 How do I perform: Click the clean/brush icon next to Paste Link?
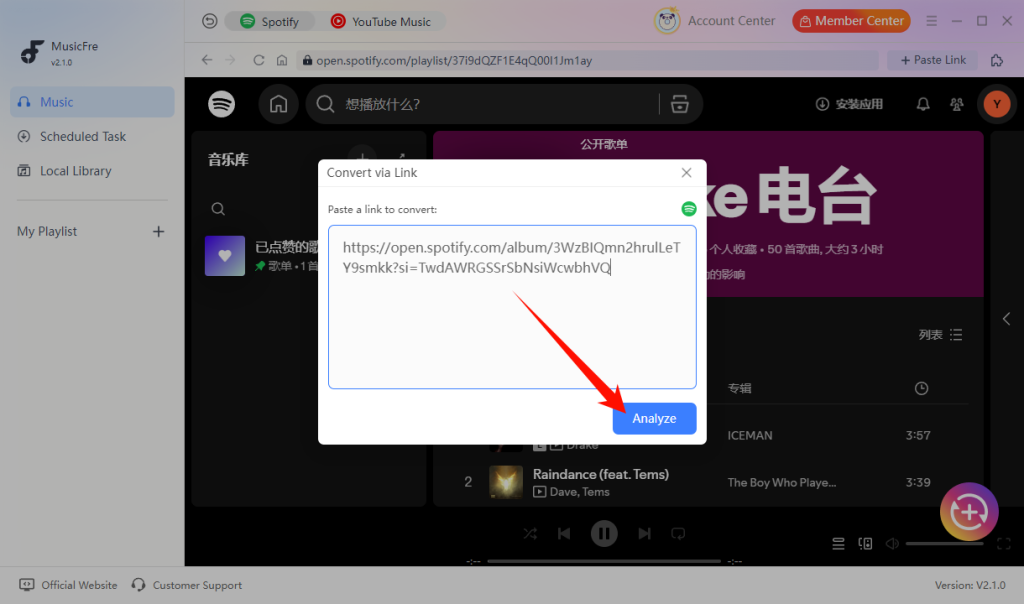(997, 60)
